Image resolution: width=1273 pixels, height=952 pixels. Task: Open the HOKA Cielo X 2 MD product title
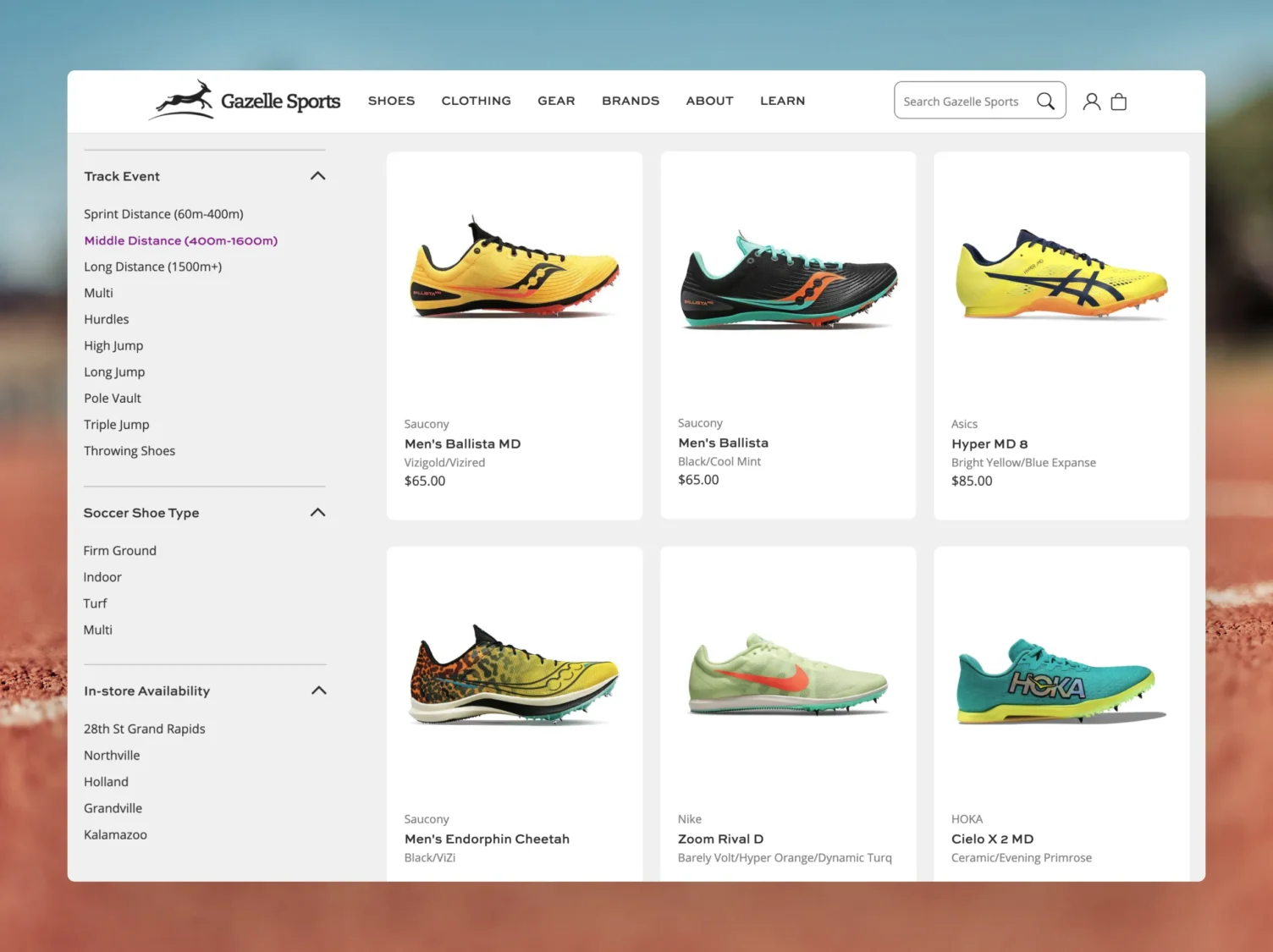point(992,839)
